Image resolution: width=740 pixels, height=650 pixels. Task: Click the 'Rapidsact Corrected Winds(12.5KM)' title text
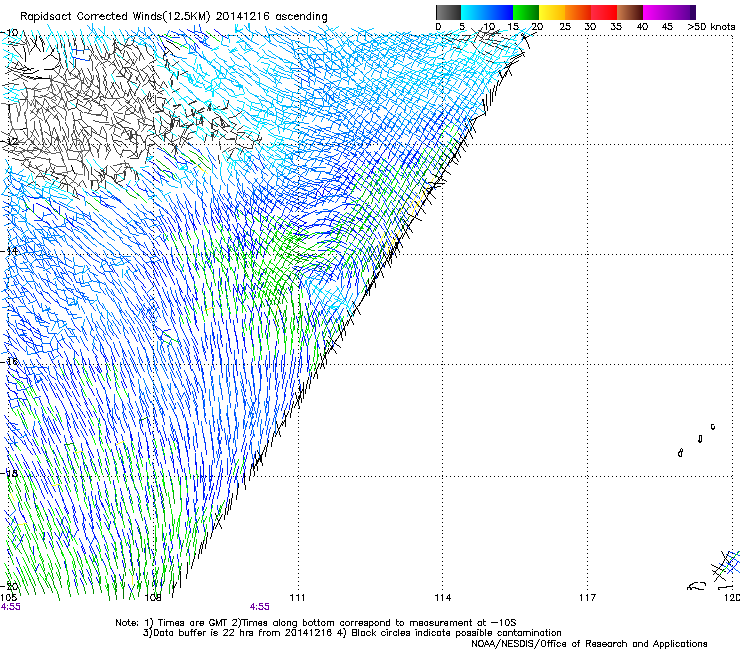click(x=115, y=17)
